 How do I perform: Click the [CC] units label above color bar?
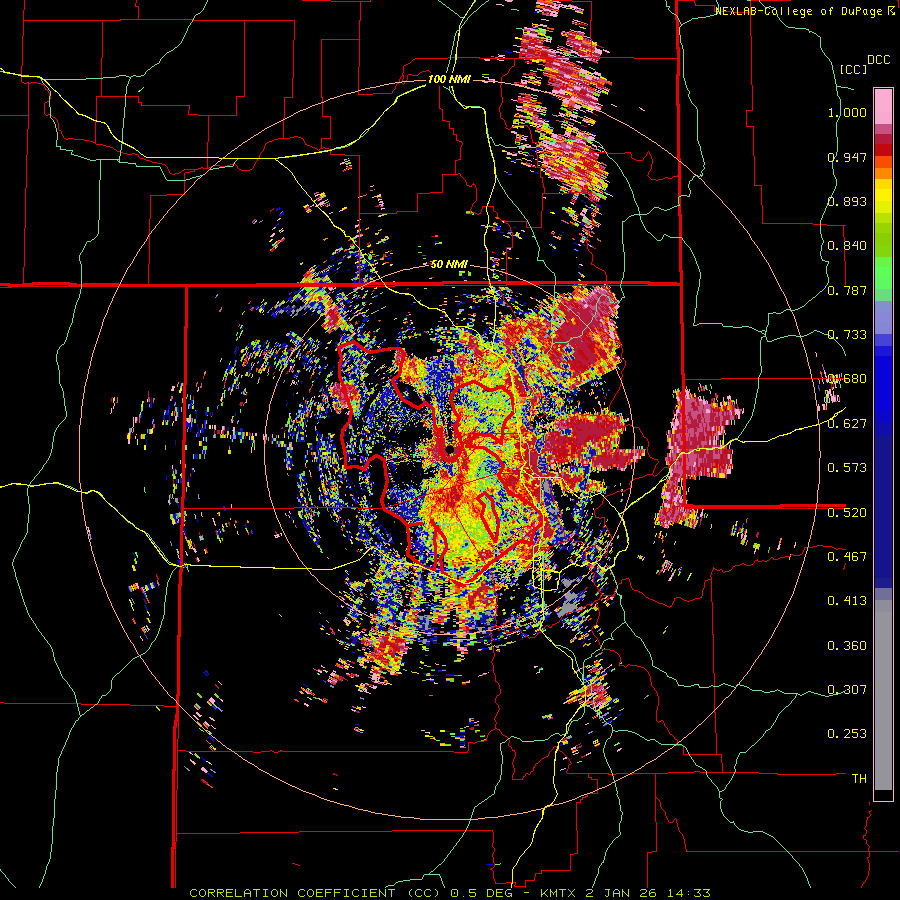point(854,69)
